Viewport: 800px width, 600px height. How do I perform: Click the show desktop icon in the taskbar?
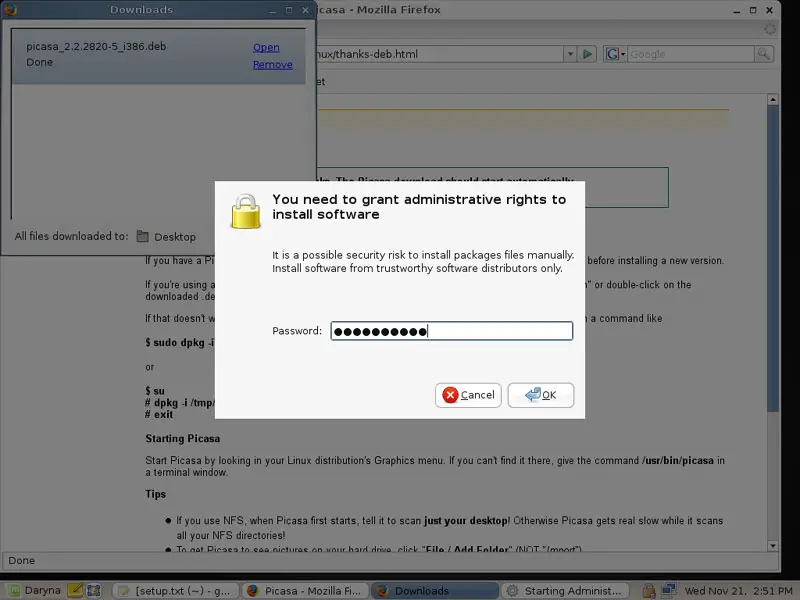tap(94, 591)
